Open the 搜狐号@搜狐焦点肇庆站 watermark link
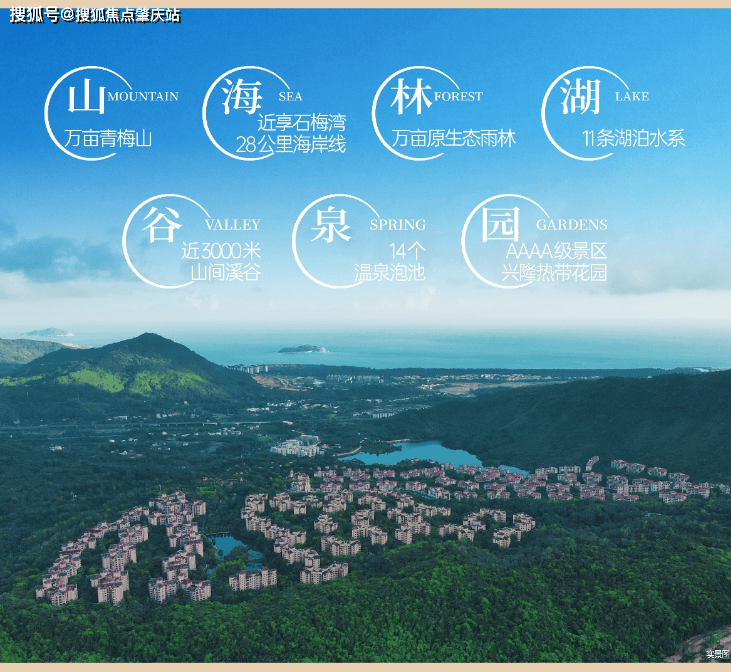 click(x=94, y=15)
